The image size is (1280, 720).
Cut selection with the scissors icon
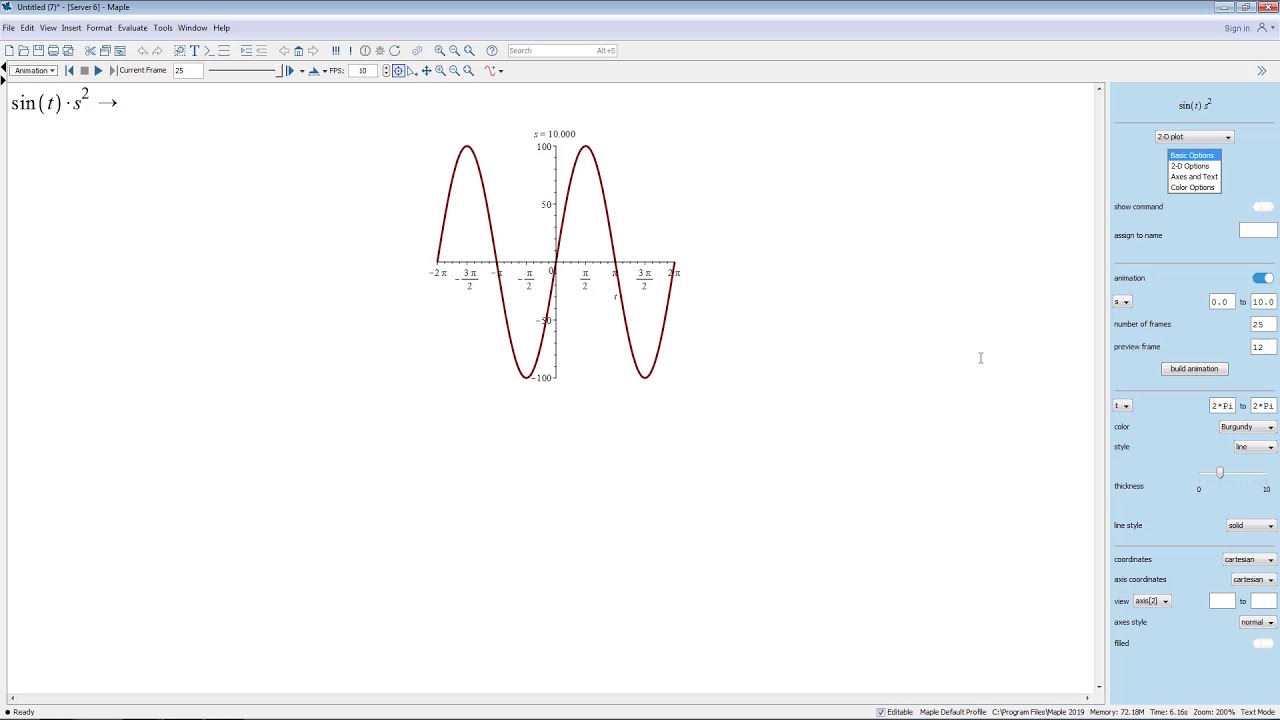click(90, 51)
